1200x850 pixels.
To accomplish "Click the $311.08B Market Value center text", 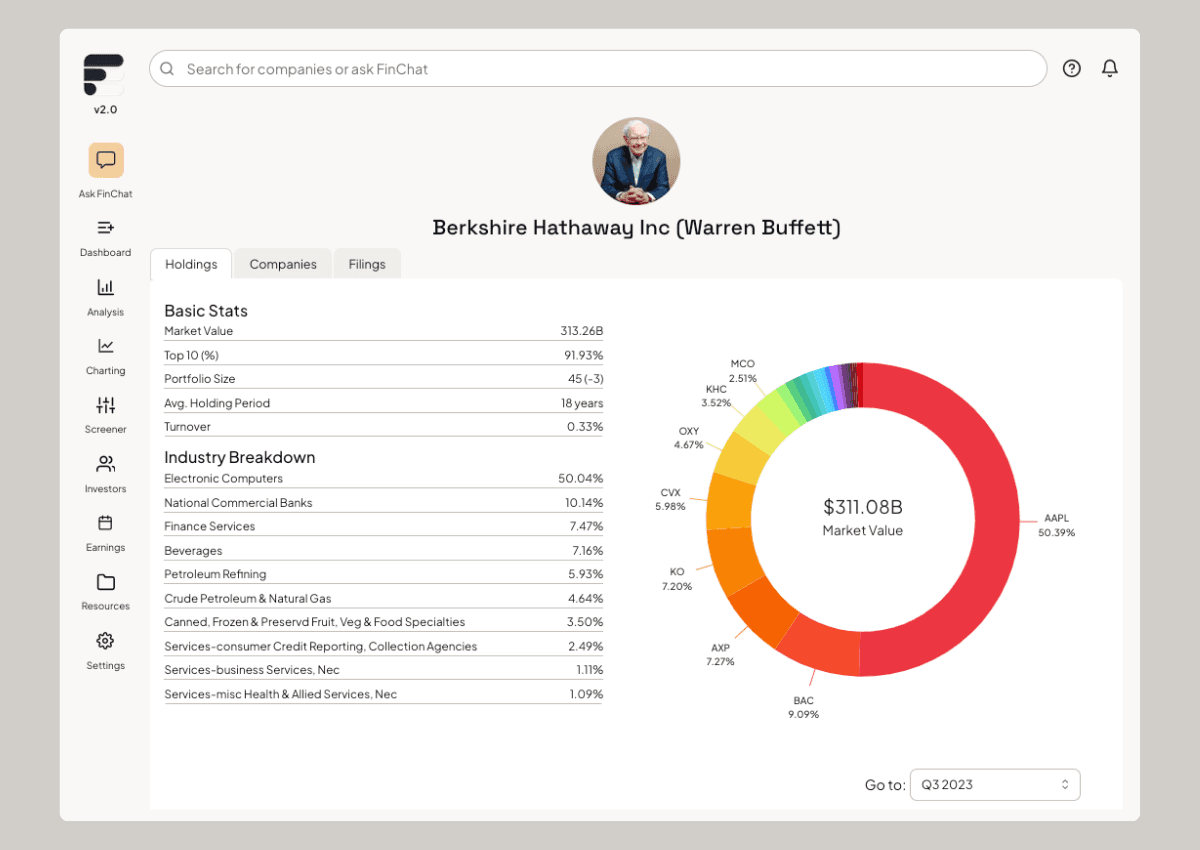I will tap(862, 517).
